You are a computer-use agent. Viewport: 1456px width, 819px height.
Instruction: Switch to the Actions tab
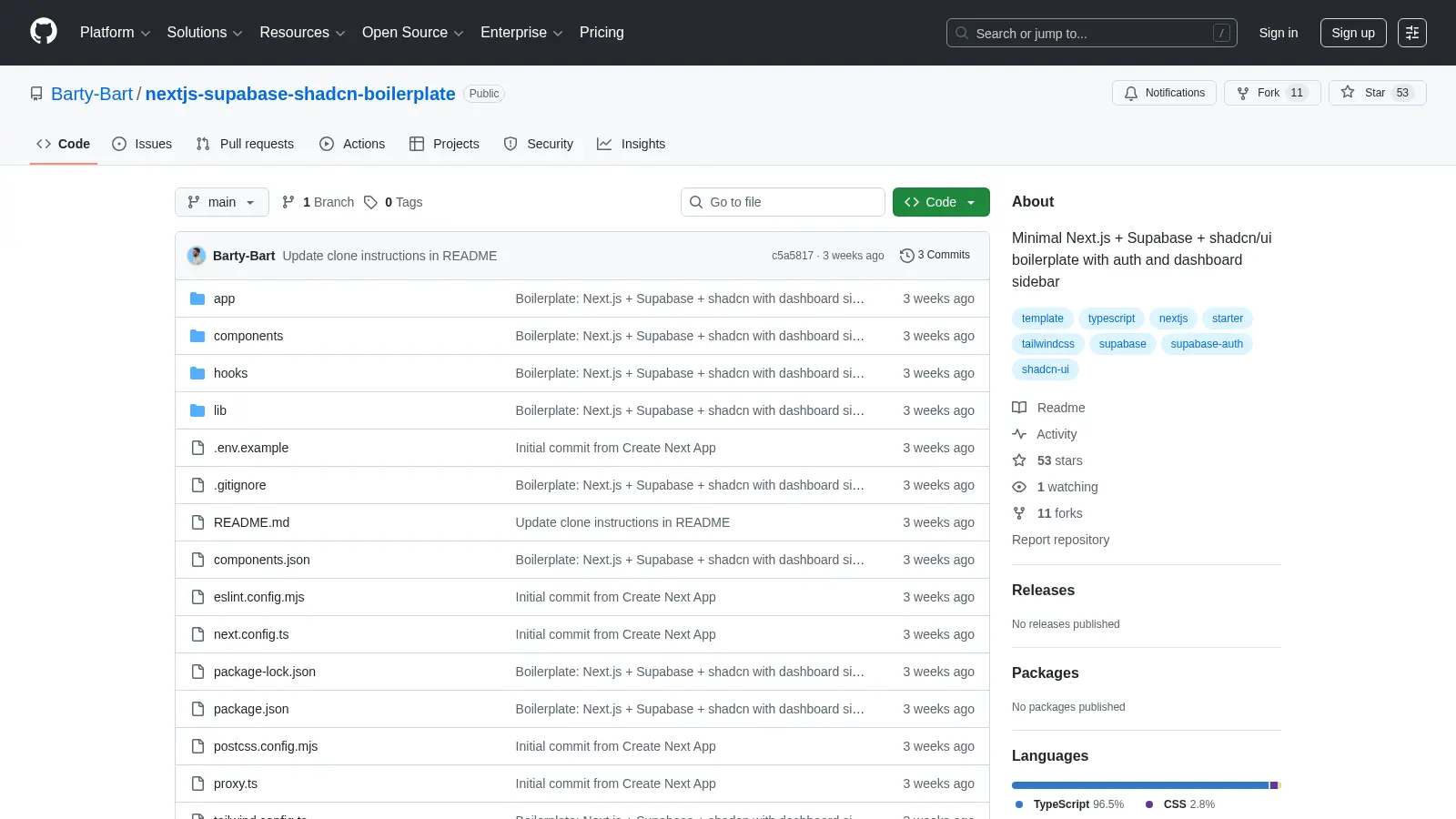(x=352, y=144)
